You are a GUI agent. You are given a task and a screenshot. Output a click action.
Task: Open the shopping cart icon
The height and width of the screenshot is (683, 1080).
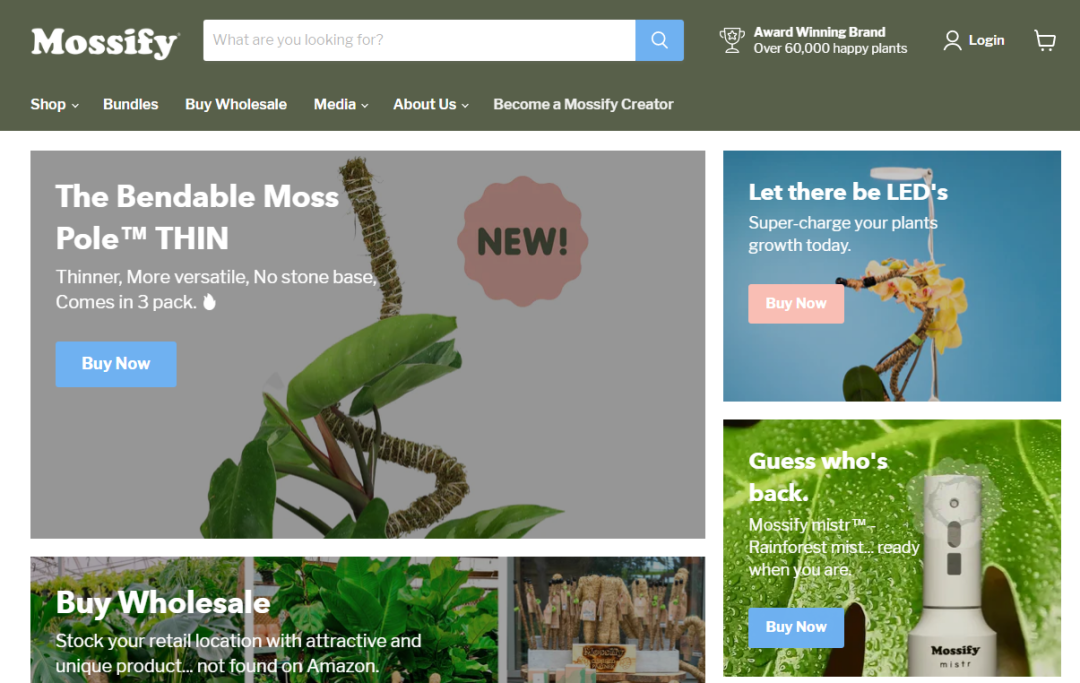click(x=1045, y=41)
